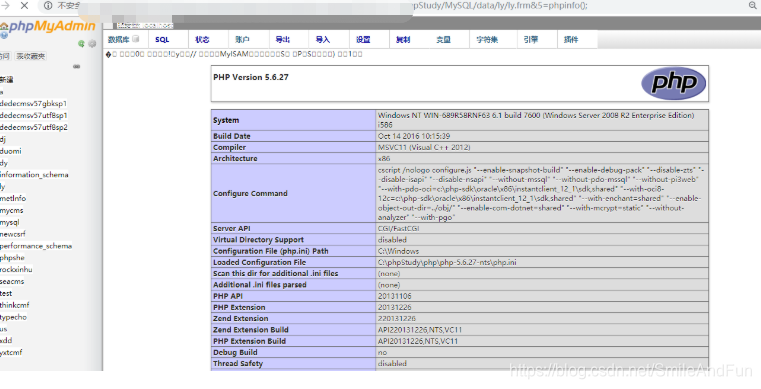Click 新建 in the database tree
The width and height of the screenshot is (761, 389).
[6, 80]
